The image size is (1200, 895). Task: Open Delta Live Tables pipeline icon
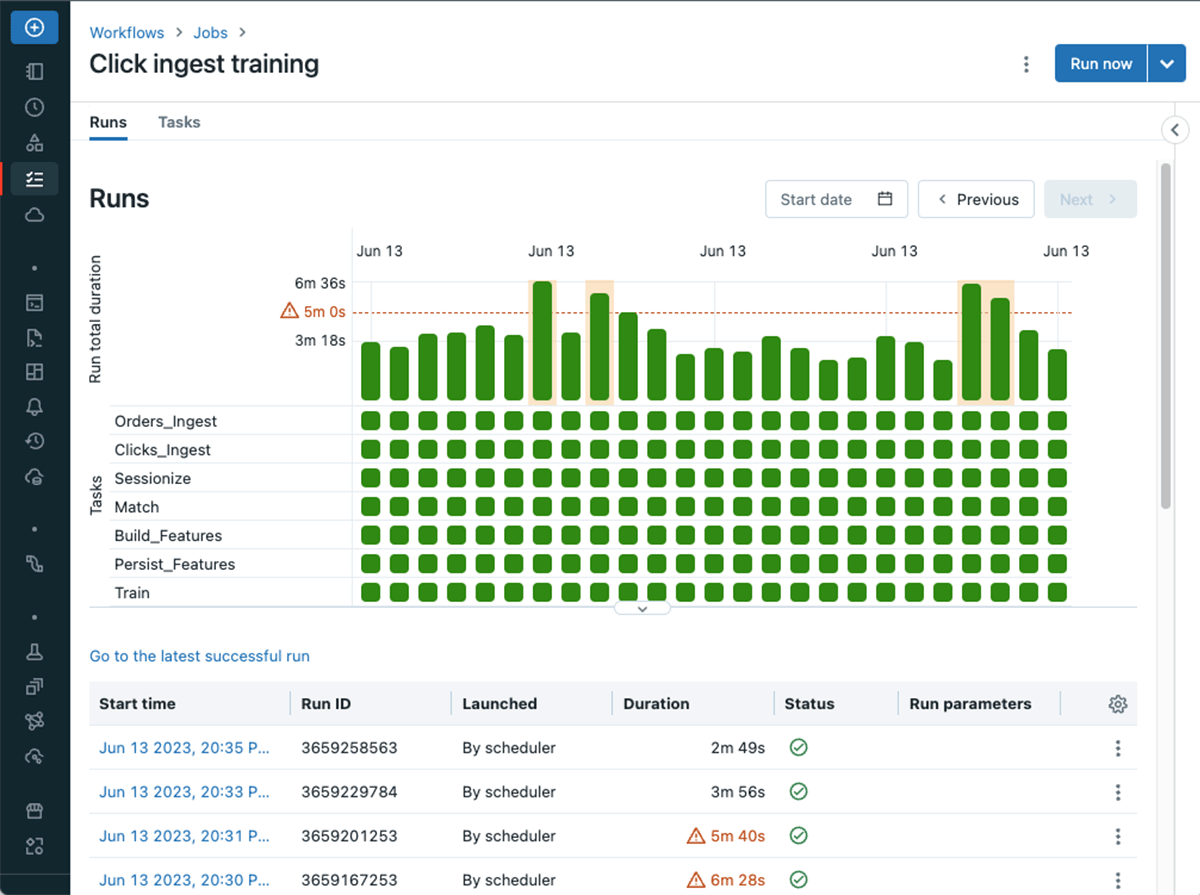point(34,564)
